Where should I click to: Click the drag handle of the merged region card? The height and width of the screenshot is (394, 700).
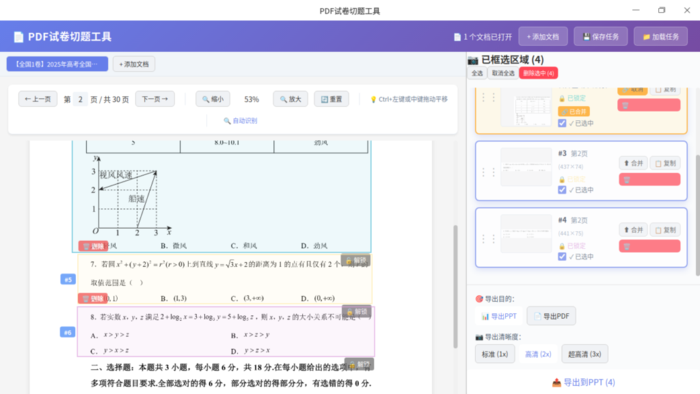(488, 97)
